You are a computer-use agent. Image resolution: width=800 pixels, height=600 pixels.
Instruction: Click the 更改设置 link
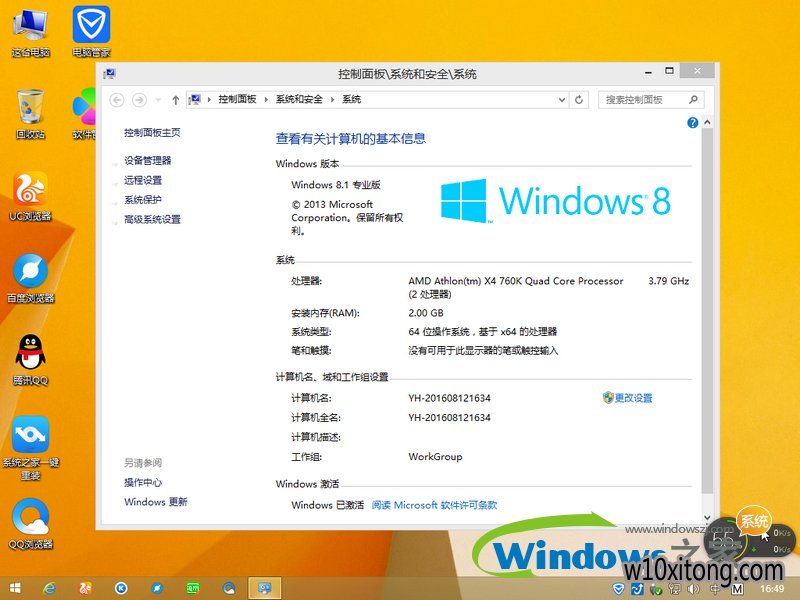(633, 398)
